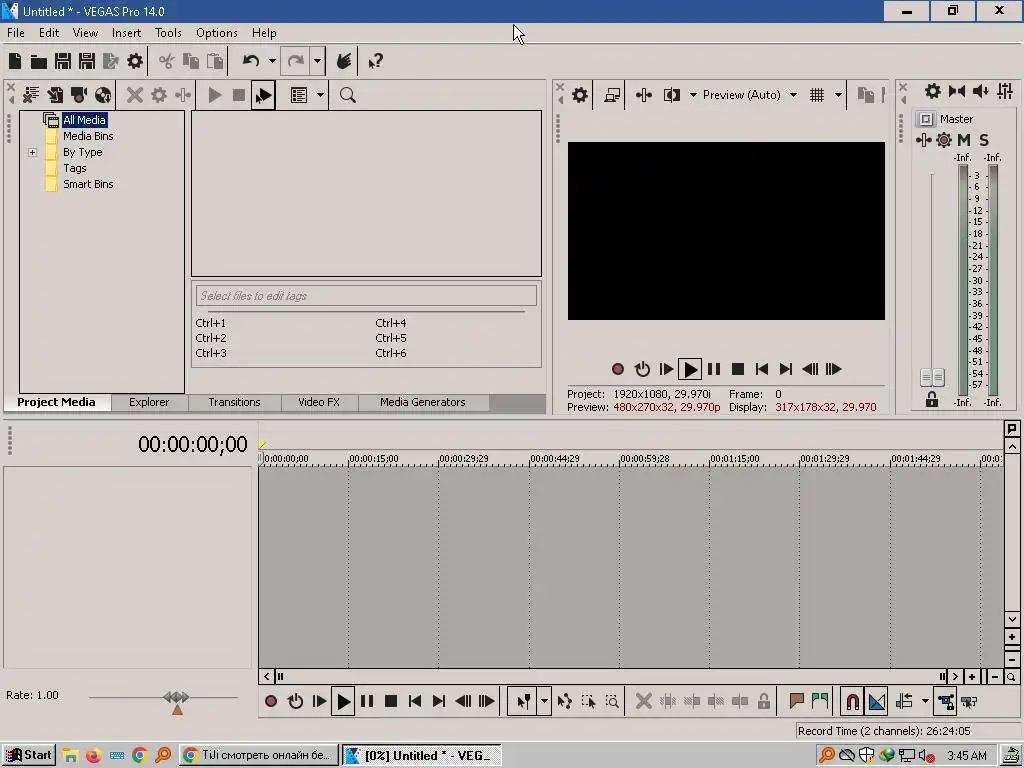Viewport: 1024px width, 768px height.
Task: Open the Mixing Console icon in Master panel
Action: (x=1006, y=91)
